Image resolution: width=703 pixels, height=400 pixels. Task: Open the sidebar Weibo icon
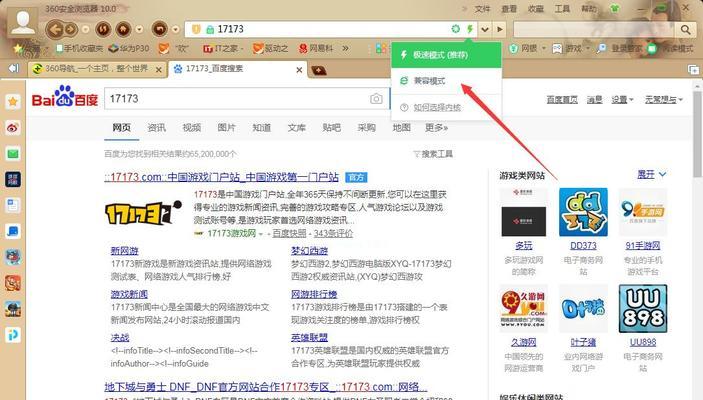(x=13, y=128)
